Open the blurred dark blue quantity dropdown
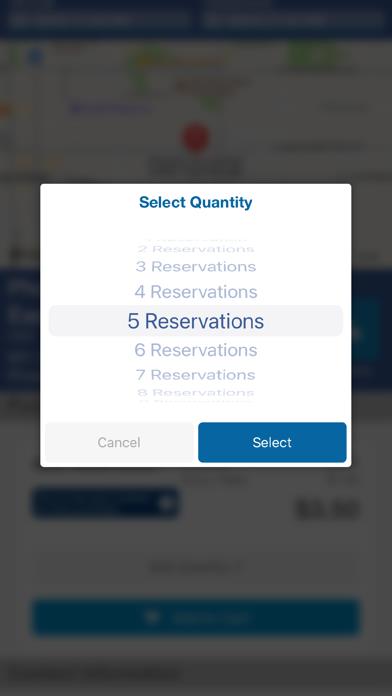Screen dimensions: 392x696 106,503
